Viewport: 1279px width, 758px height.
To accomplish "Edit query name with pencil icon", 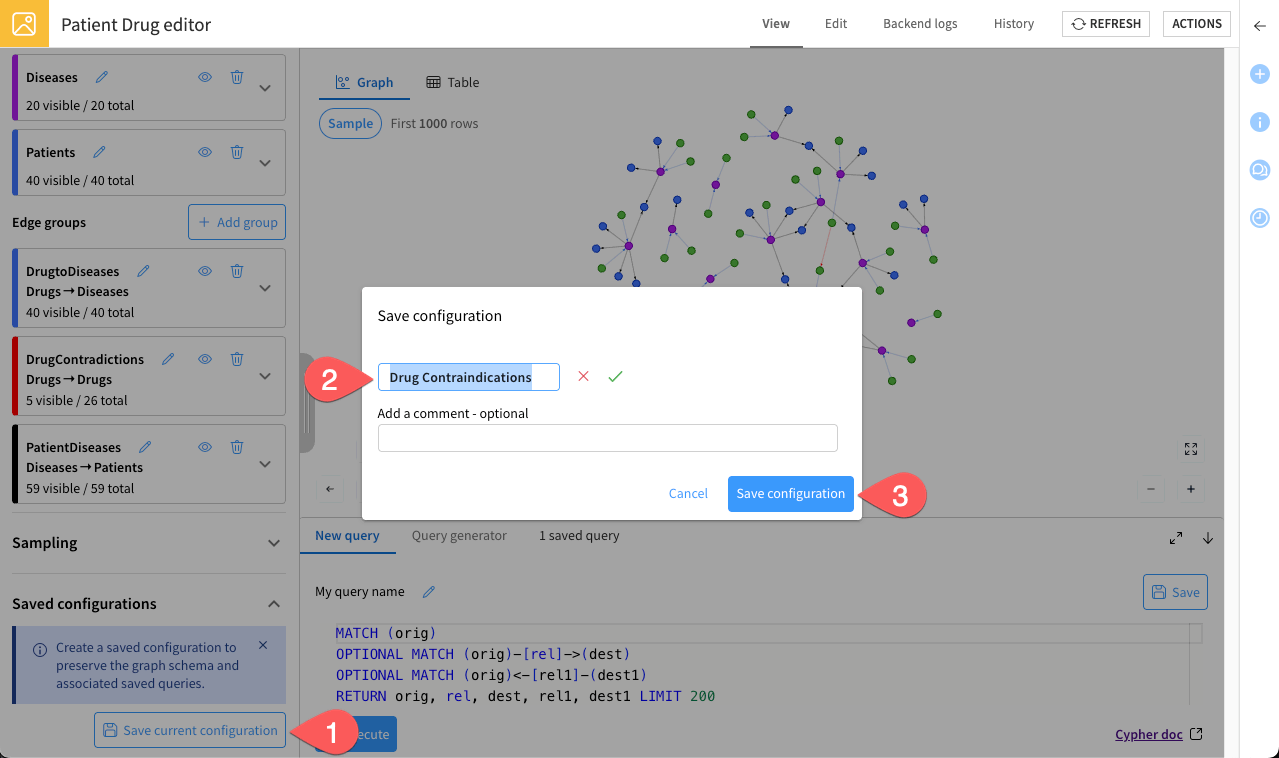I will pyautogui.click(x=429, y=592).
